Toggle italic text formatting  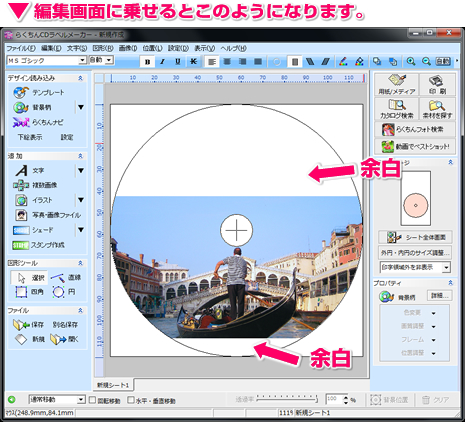[x=163, y=62]
